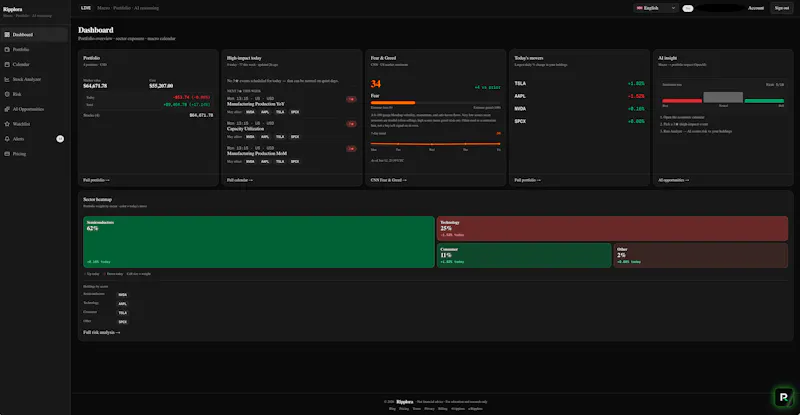Click the Manufacturing Production YoY event title

pos(256,104)
